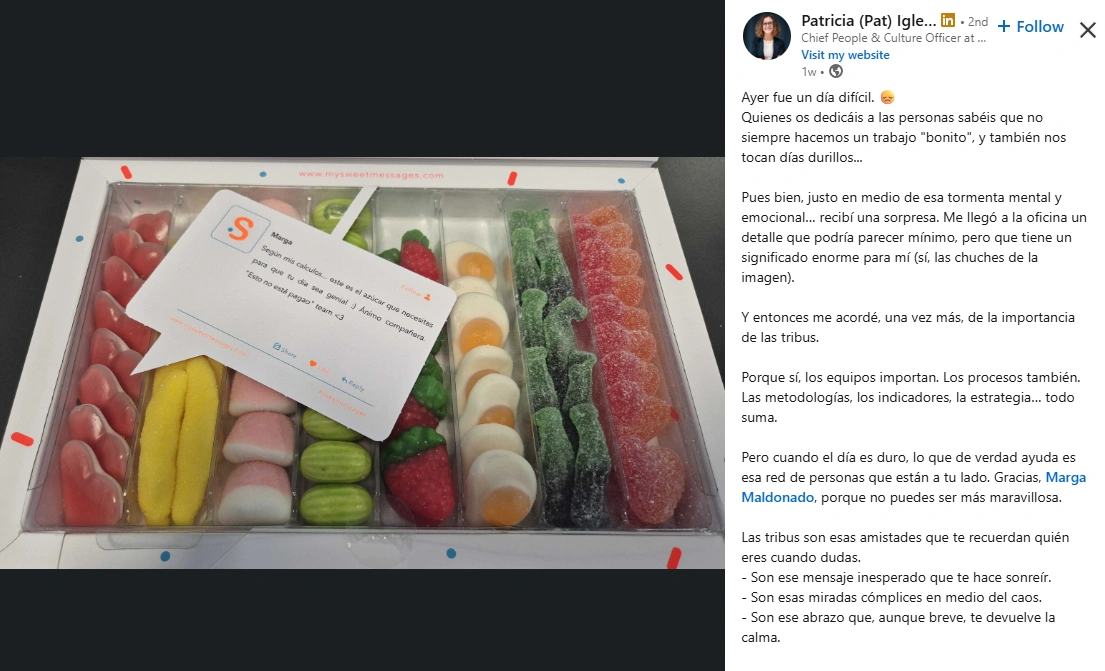Click the candy box photo
The image size is (1105, 671).
tap(362, 363)
